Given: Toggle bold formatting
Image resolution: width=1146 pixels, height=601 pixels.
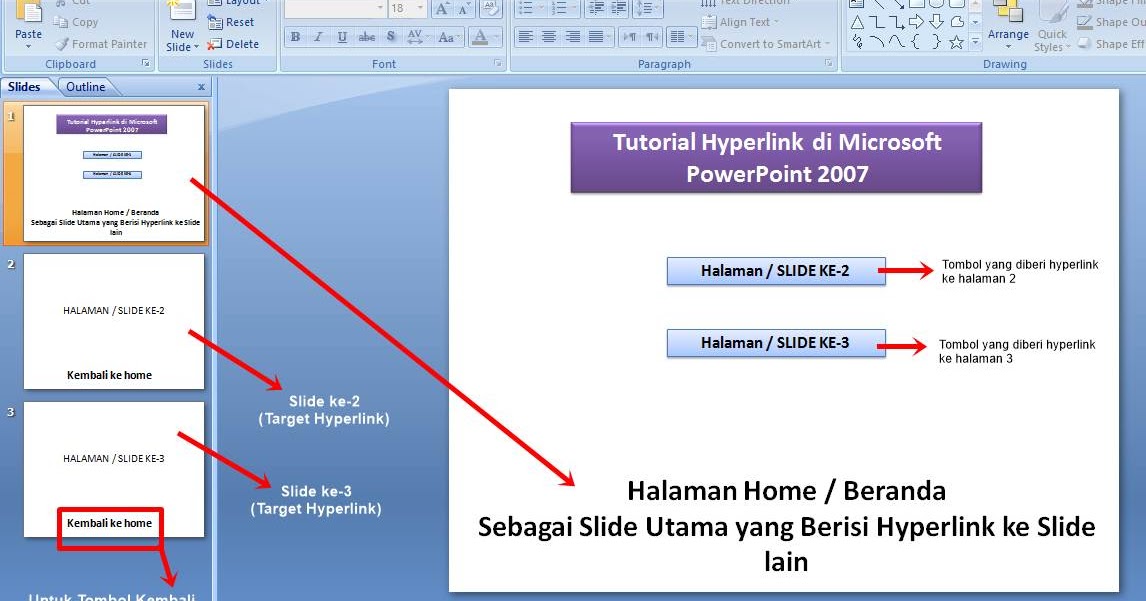Looking at the screenshot, I should [295, 37].
